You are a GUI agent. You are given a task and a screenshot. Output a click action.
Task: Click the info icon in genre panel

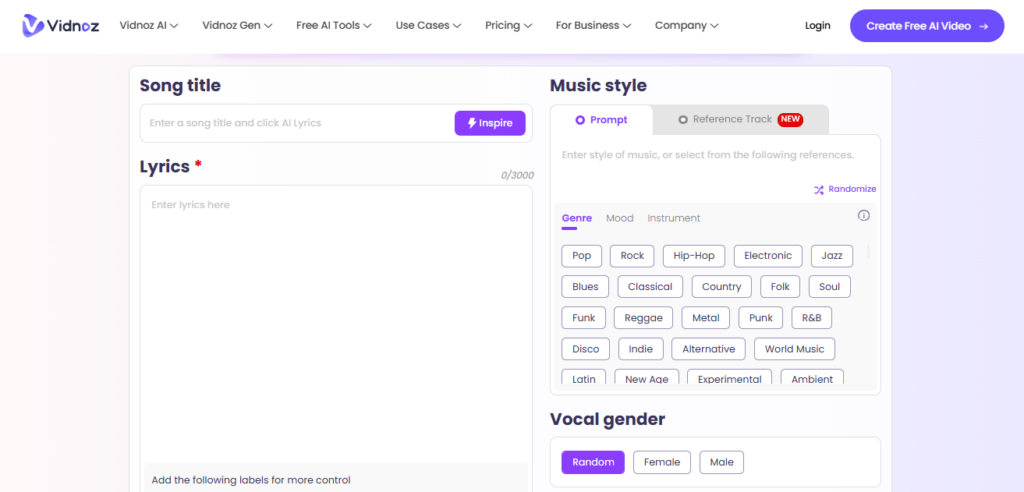coord(863,216)
